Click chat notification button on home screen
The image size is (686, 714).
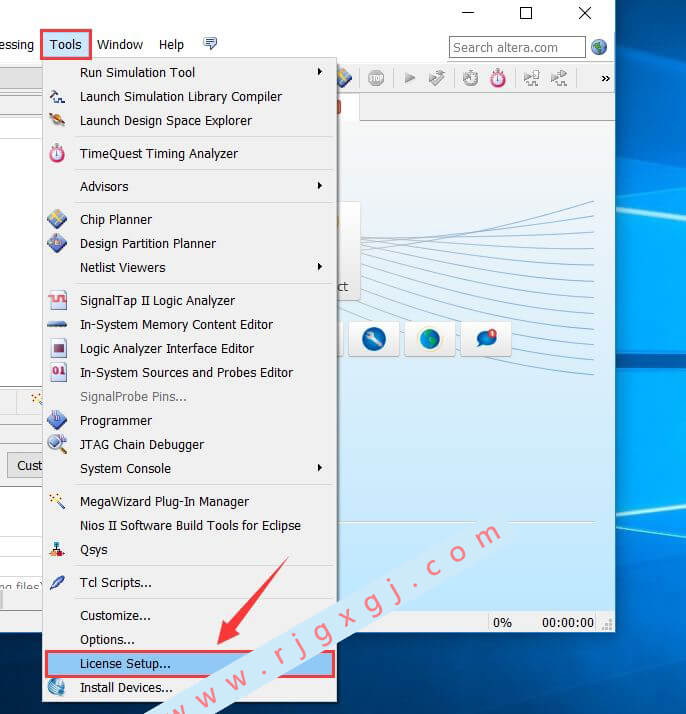click(486, 339)
